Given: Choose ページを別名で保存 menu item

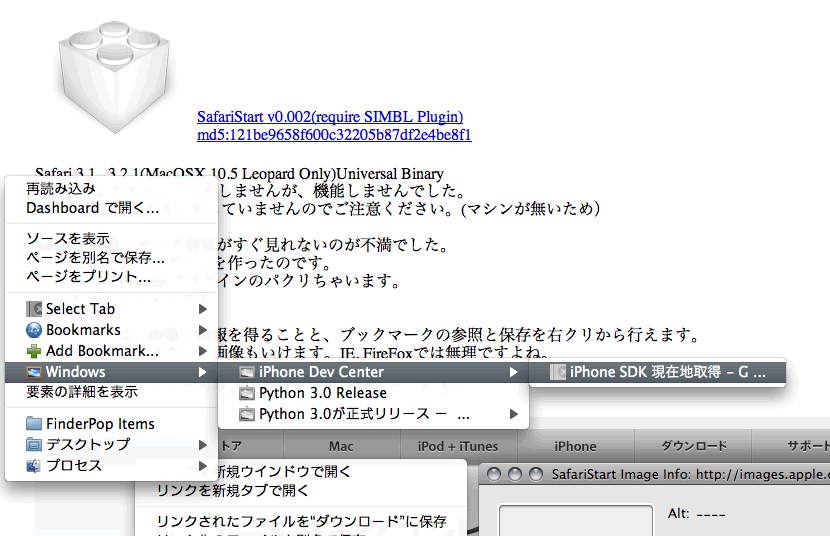Looking at the screenshot, I should 95,257.
